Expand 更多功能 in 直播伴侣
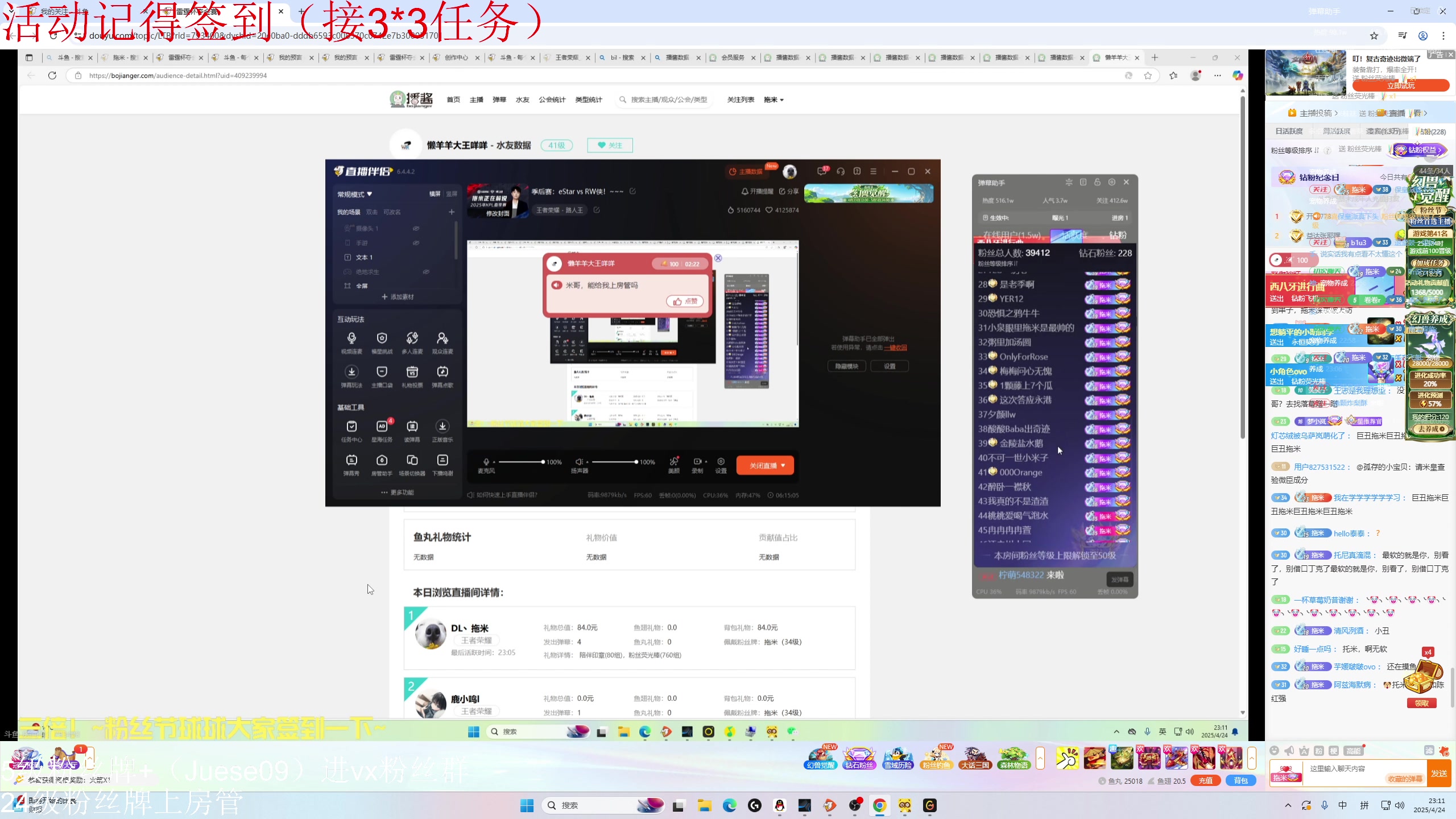This screenshot has width=1456, height=819. [398, 493]
